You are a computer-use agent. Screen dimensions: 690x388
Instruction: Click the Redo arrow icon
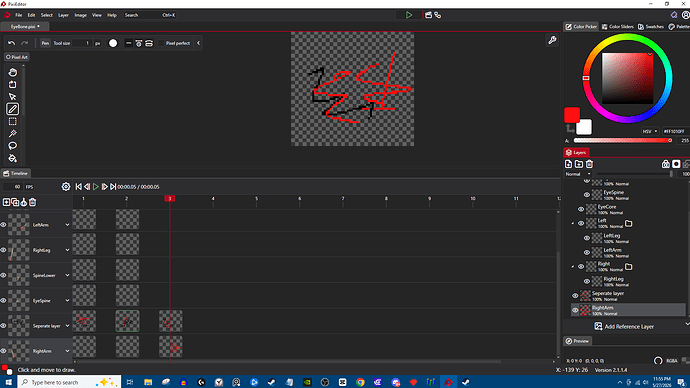(x=25, y=43)
